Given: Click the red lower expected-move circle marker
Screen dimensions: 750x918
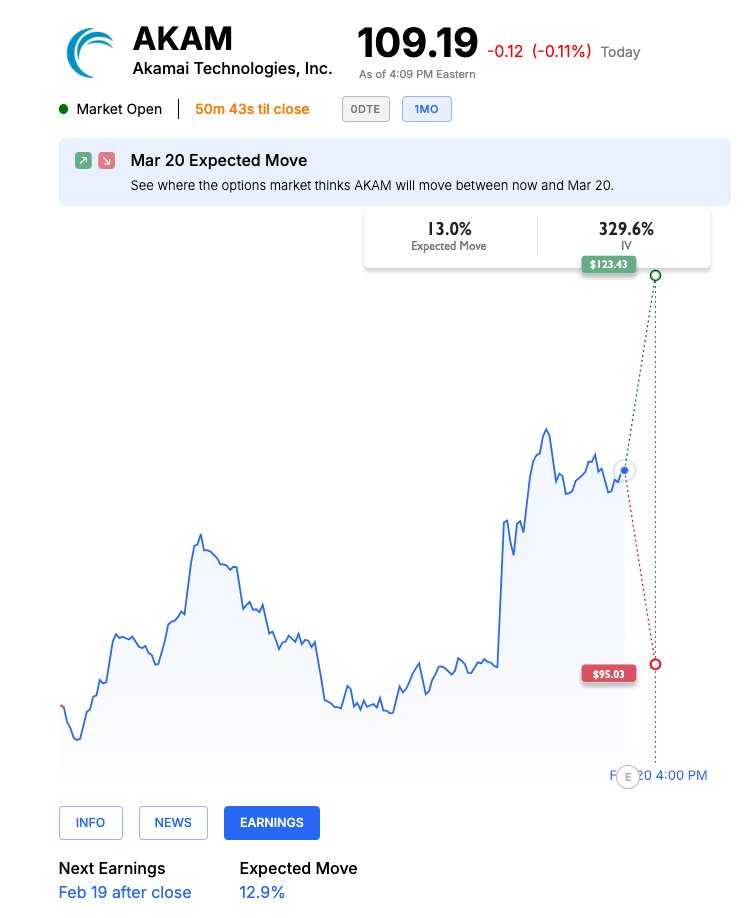Looking at the screenshot, I should pos(656,664).
